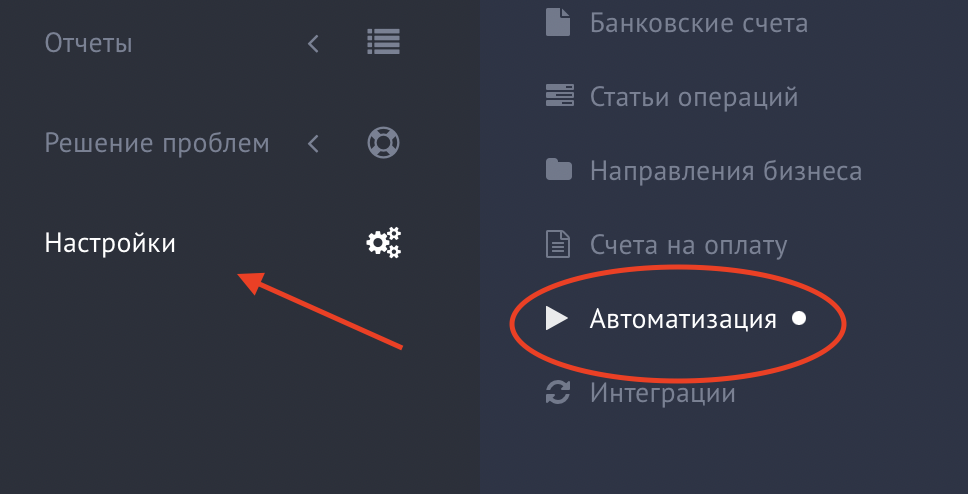Screen dimensions: 968x494
Task: Click the lifebuoy icon beside Решение проблем
Action: [x=383, y=143]
